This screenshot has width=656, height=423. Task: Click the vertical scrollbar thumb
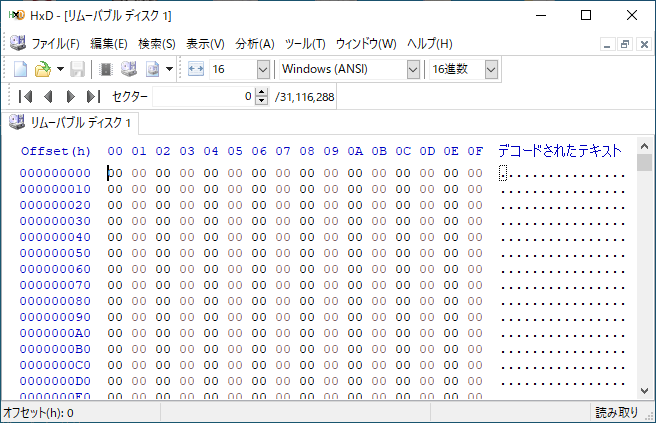pos(644,162)
